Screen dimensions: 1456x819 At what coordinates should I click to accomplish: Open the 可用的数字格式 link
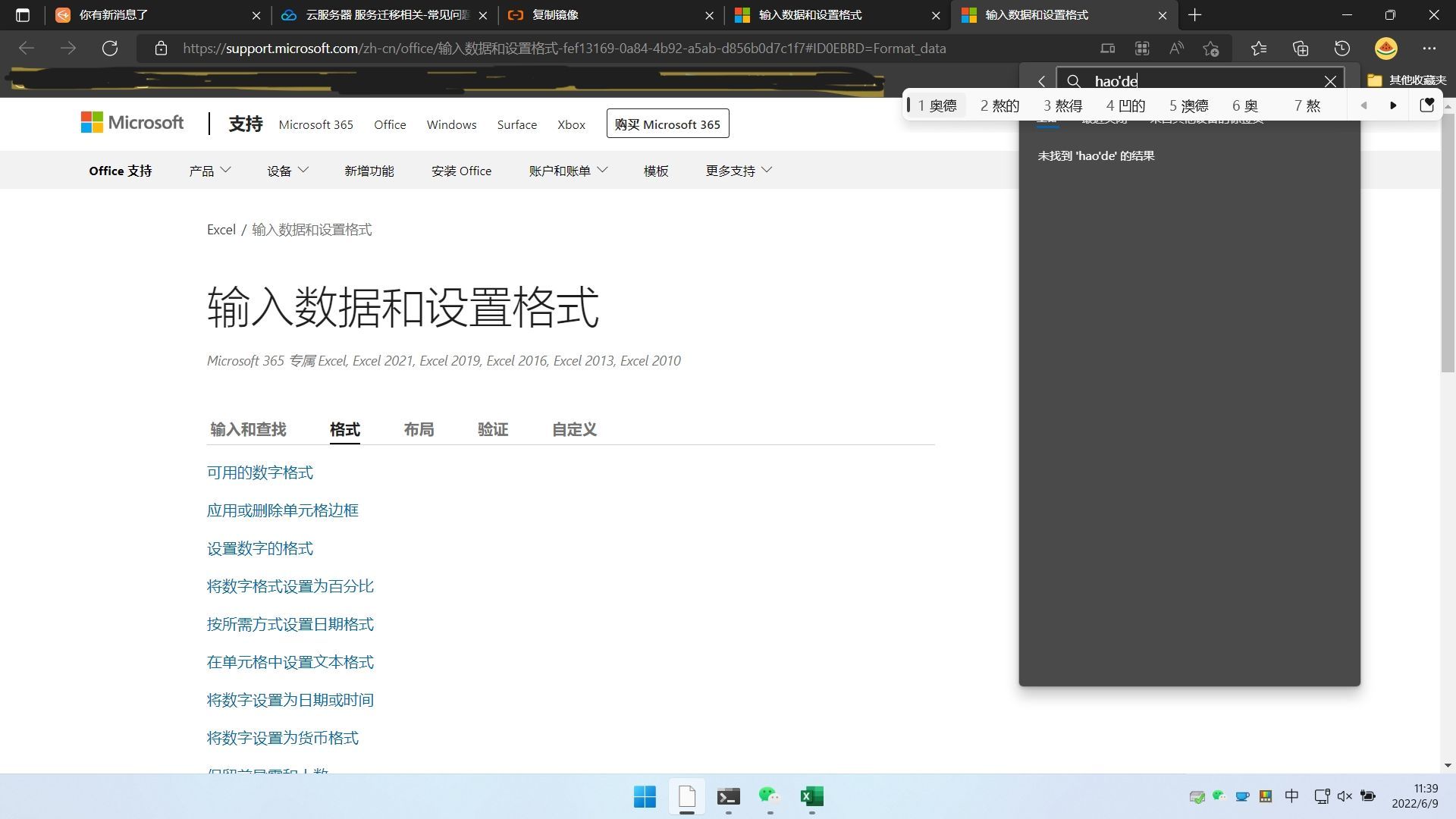click(x=260, y=472)
